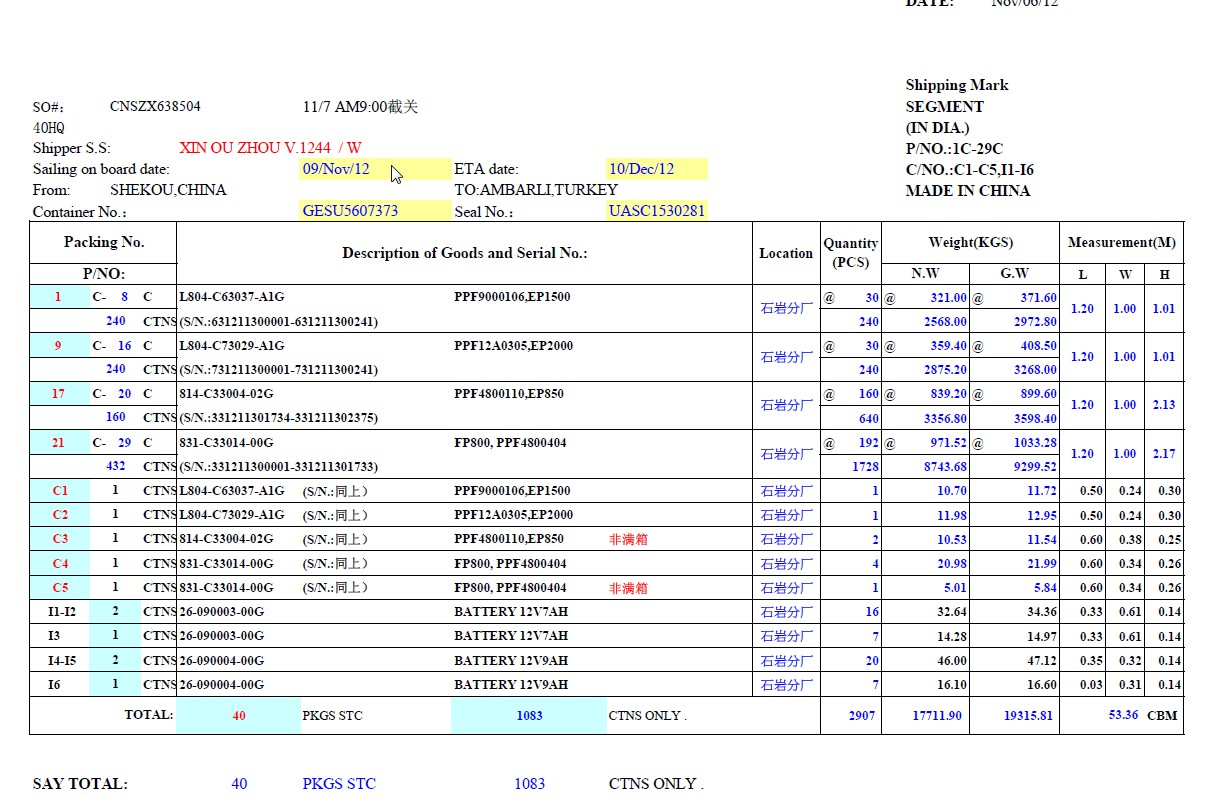
Task: Select SO number CNSZX638504
Action: click(155, 106)
